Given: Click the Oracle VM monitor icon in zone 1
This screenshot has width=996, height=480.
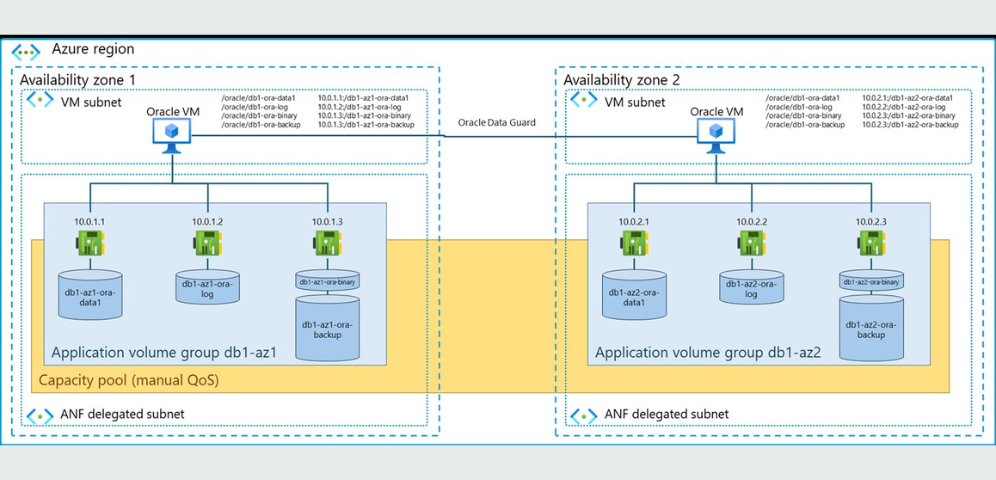Looking at the screenshot, I should pyautogui.click(x=172, y=137).
